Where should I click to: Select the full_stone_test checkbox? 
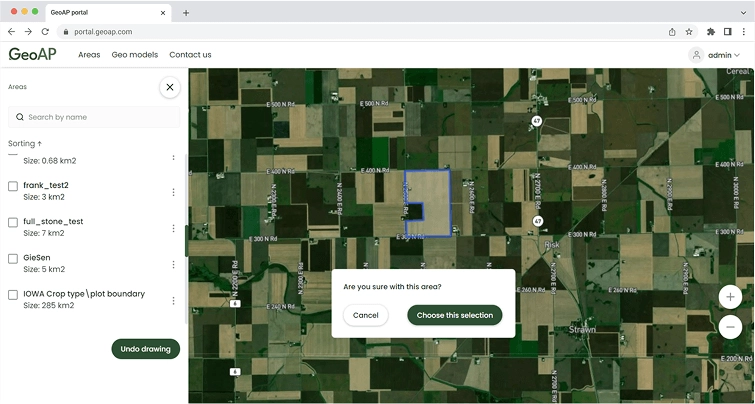[13, 222]
